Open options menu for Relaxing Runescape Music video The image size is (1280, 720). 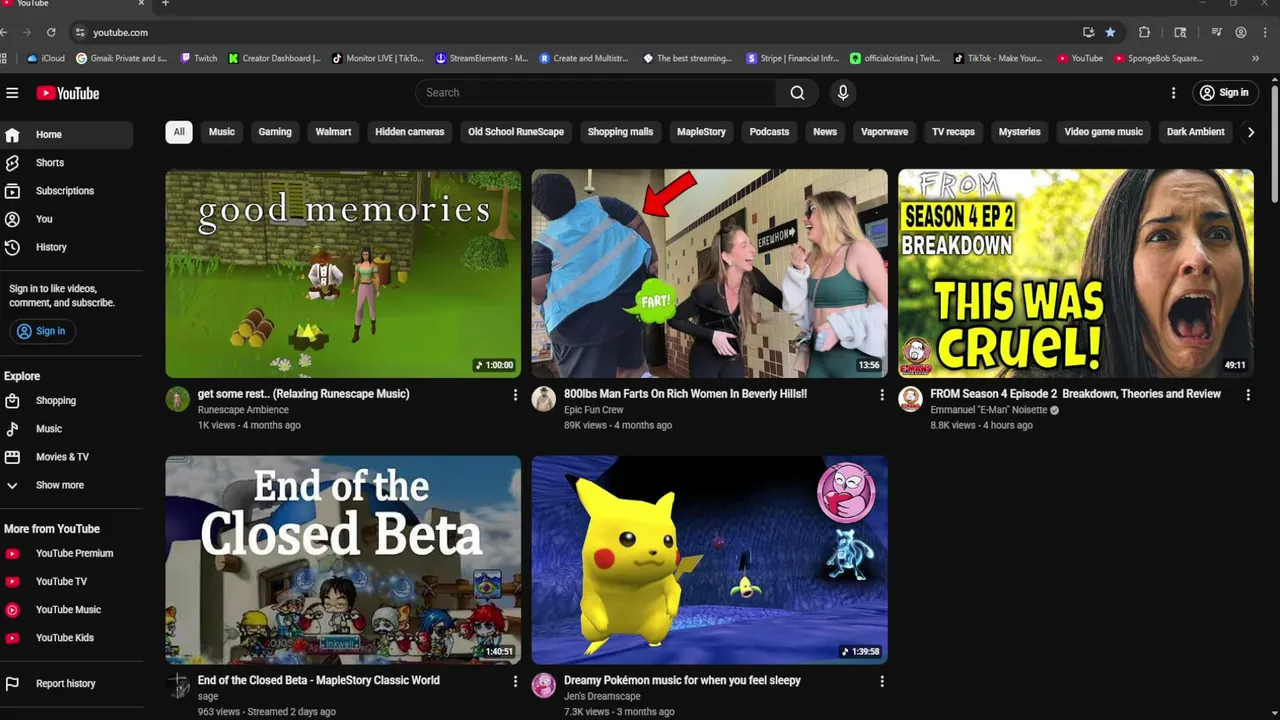tap(515, 395)
